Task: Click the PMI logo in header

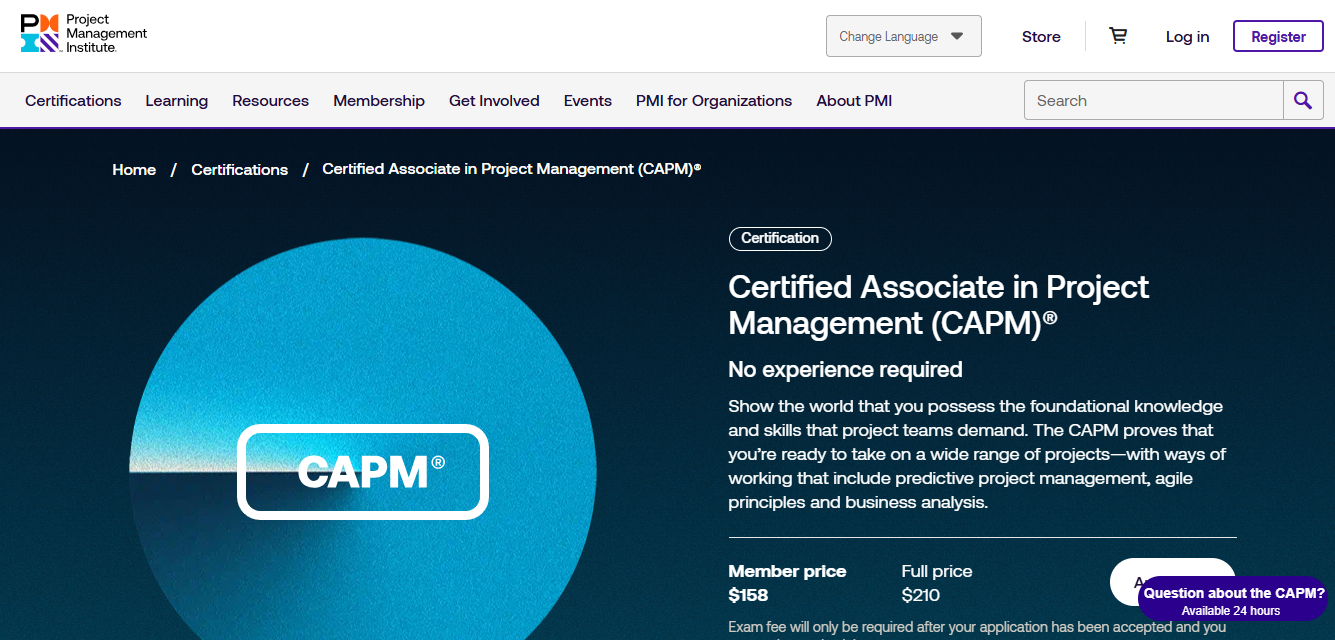Action: pos(84,35)
